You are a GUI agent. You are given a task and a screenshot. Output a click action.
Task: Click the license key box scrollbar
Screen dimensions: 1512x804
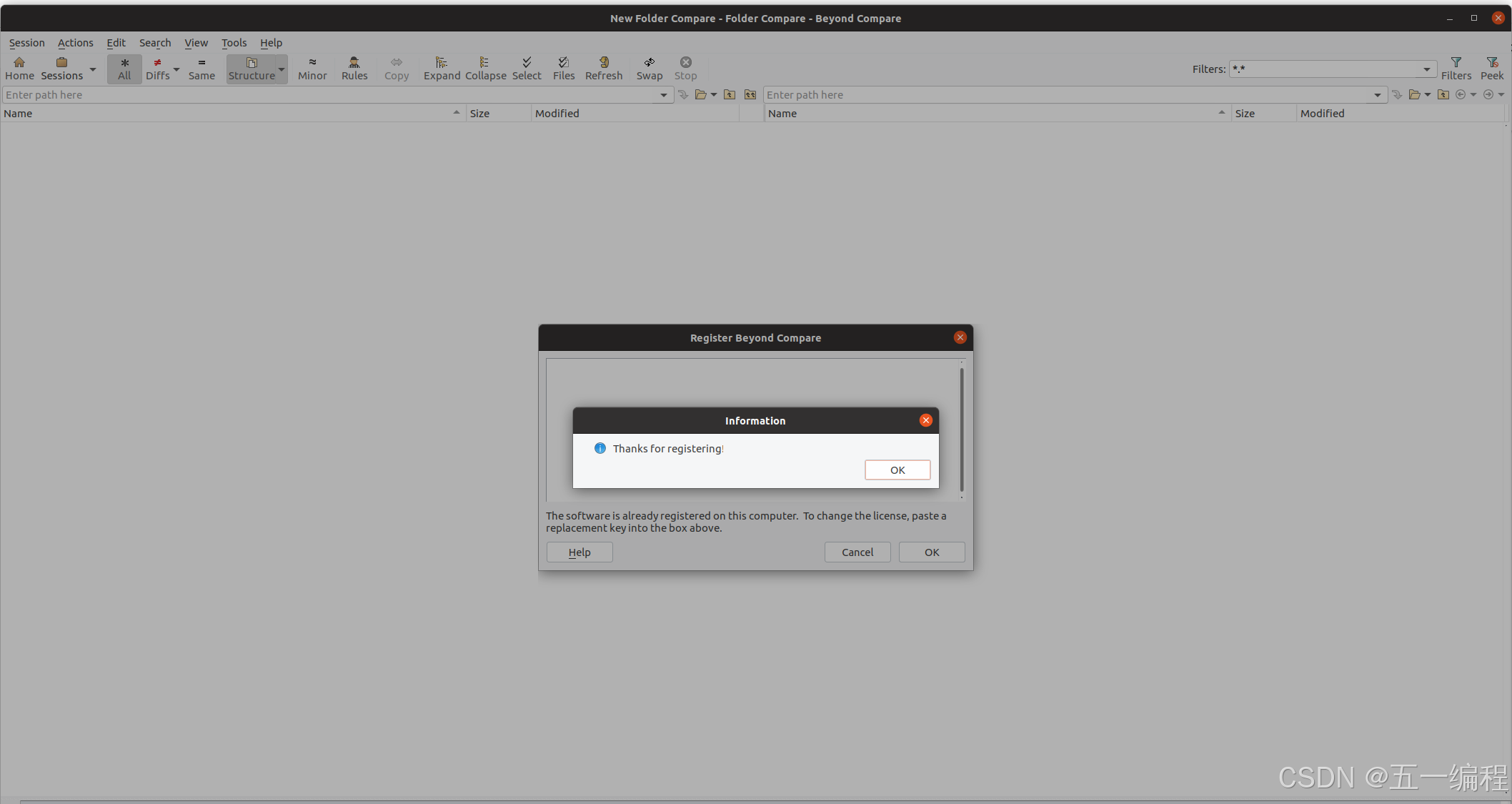click(962, 430)
